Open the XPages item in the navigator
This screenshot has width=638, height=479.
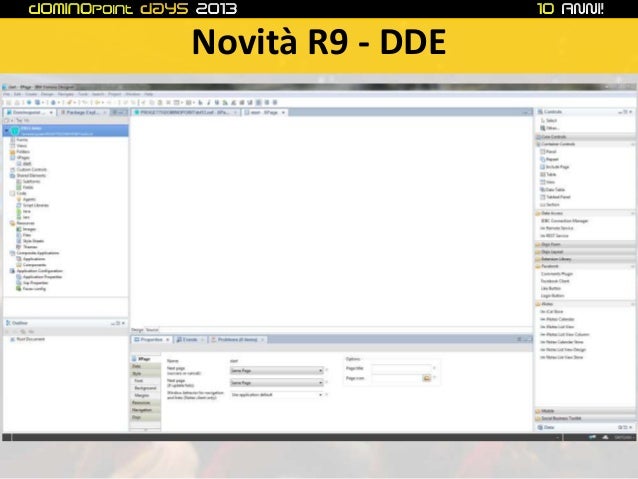tap(23, 157)
